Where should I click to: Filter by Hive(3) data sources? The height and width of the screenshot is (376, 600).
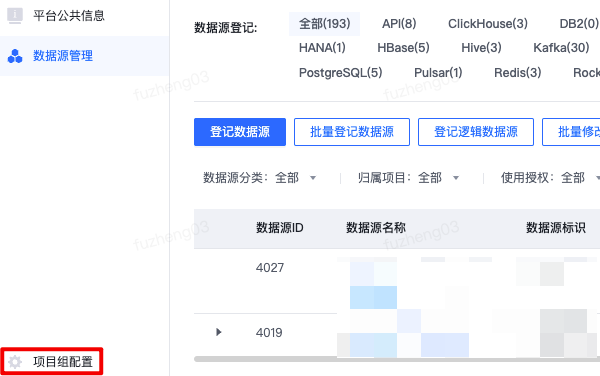(x=481, y=48)
